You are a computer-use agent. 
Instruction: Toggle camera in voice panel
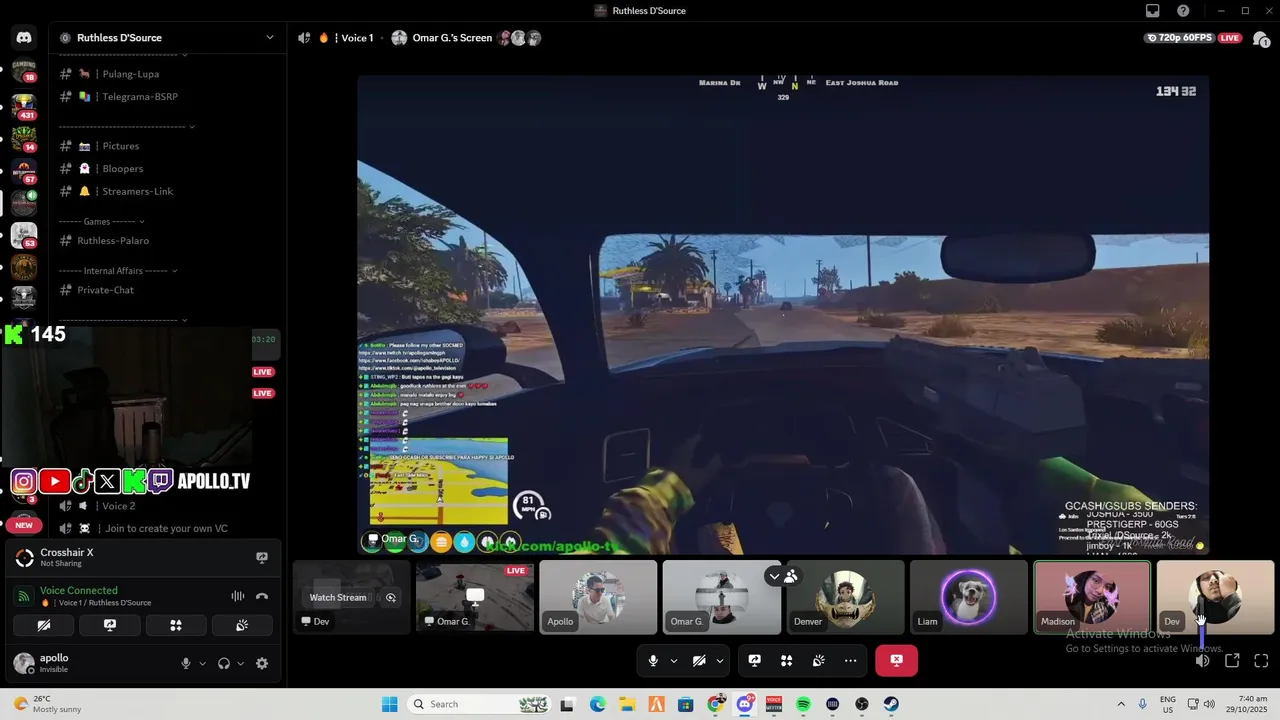tap(44, 625)
